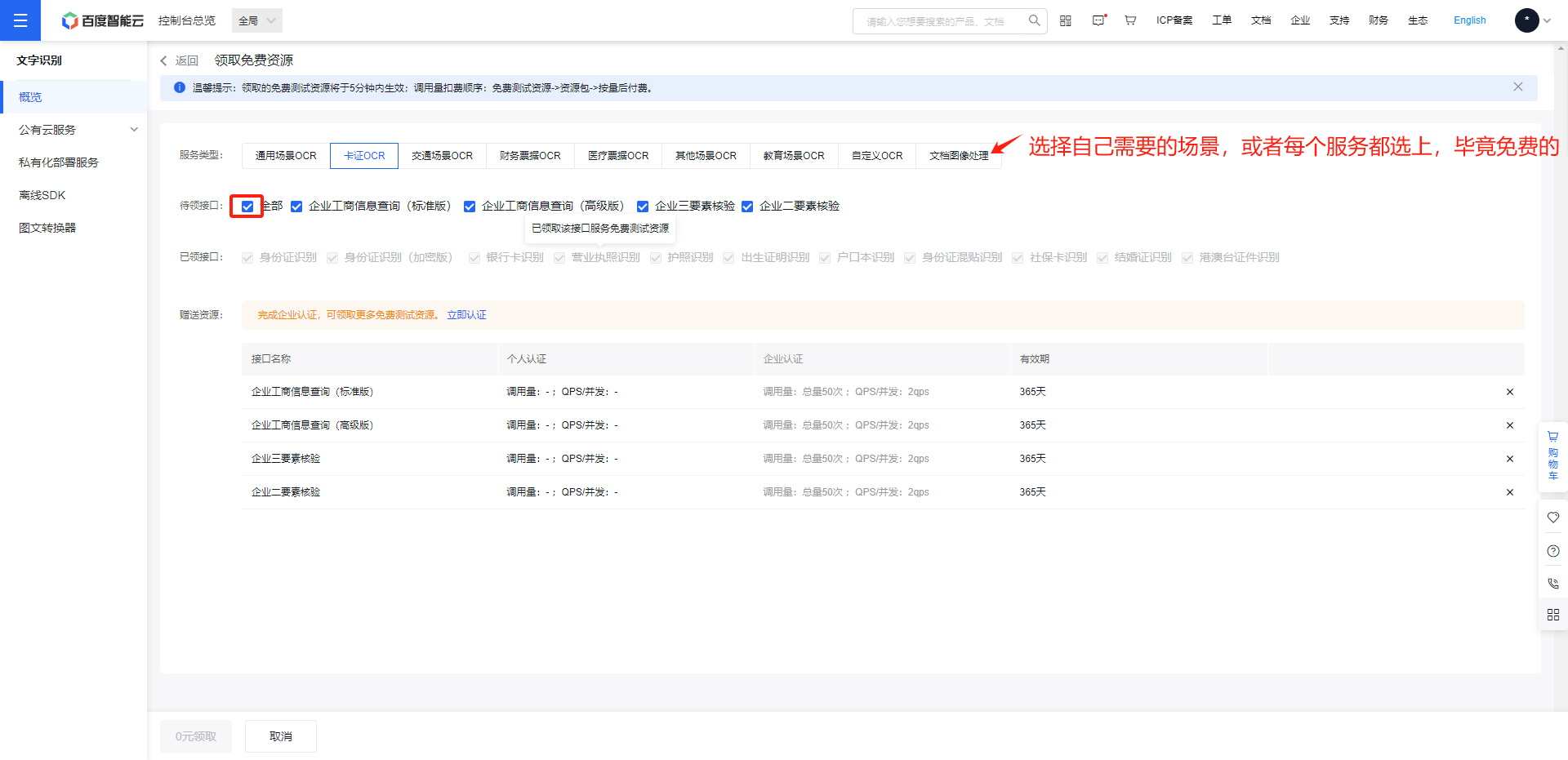The width and height of the screenshot is (1568, 760).
Task: Remove the 企业工商信息查询（标准版） row
Action: click(1510, 392)
